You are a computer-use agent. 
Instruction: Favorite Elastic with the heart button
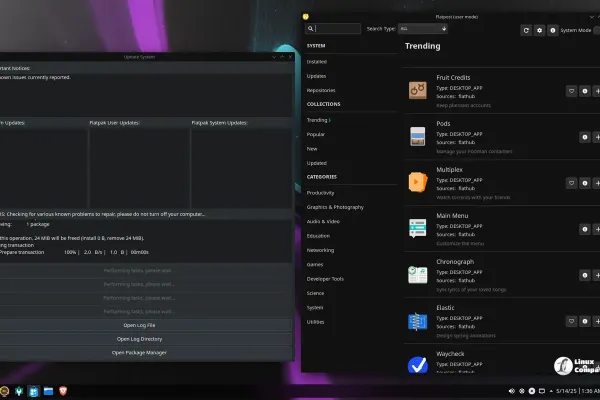(571, 322)
